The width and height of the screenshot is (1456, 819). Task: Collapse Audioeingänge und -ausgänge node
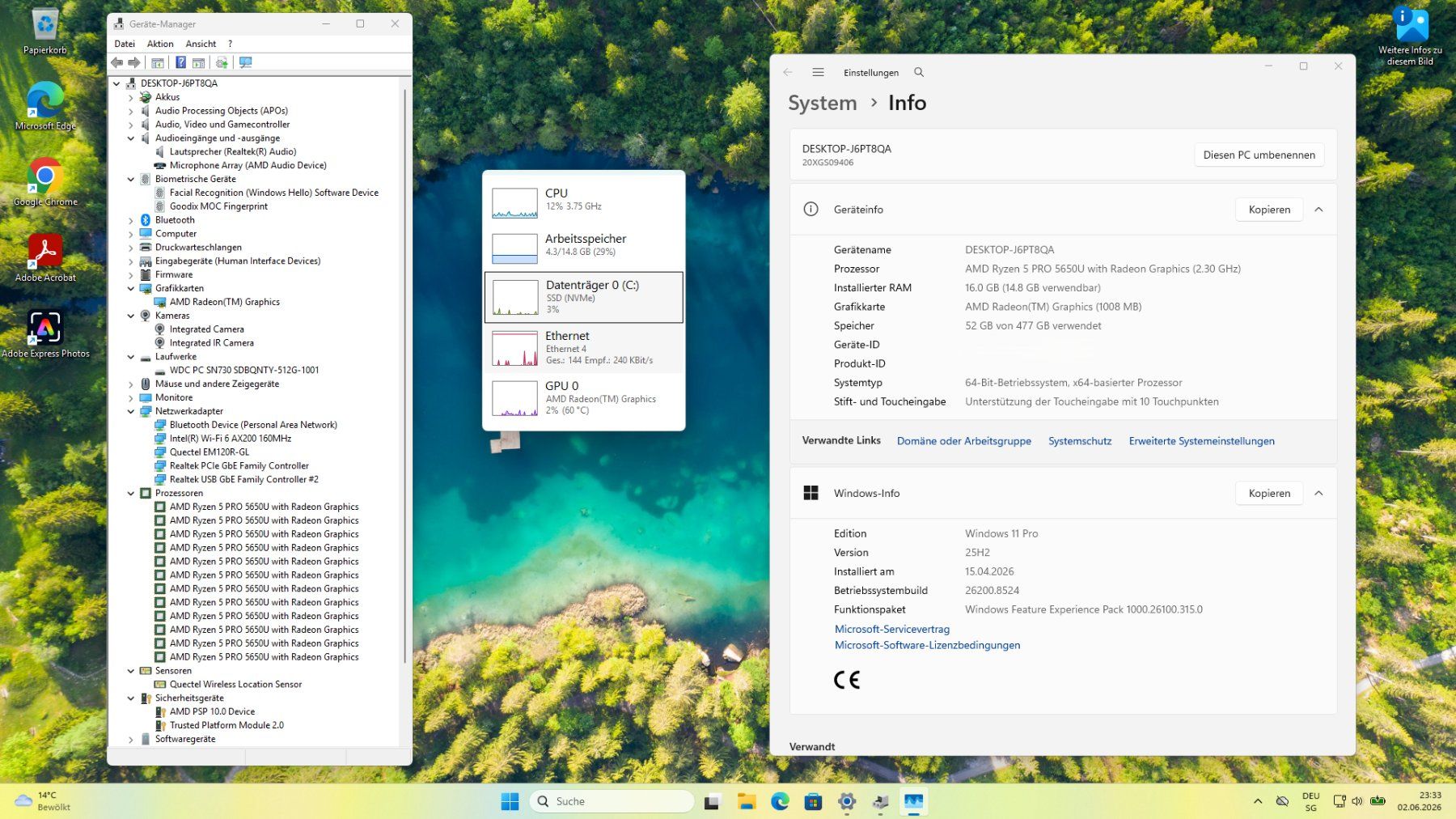[x=131, y=138]
